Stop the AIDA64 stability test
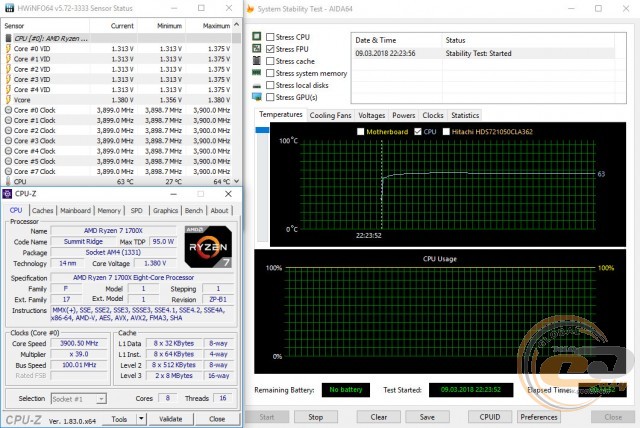The image size is (640, 428). click(x=316, y=417)
